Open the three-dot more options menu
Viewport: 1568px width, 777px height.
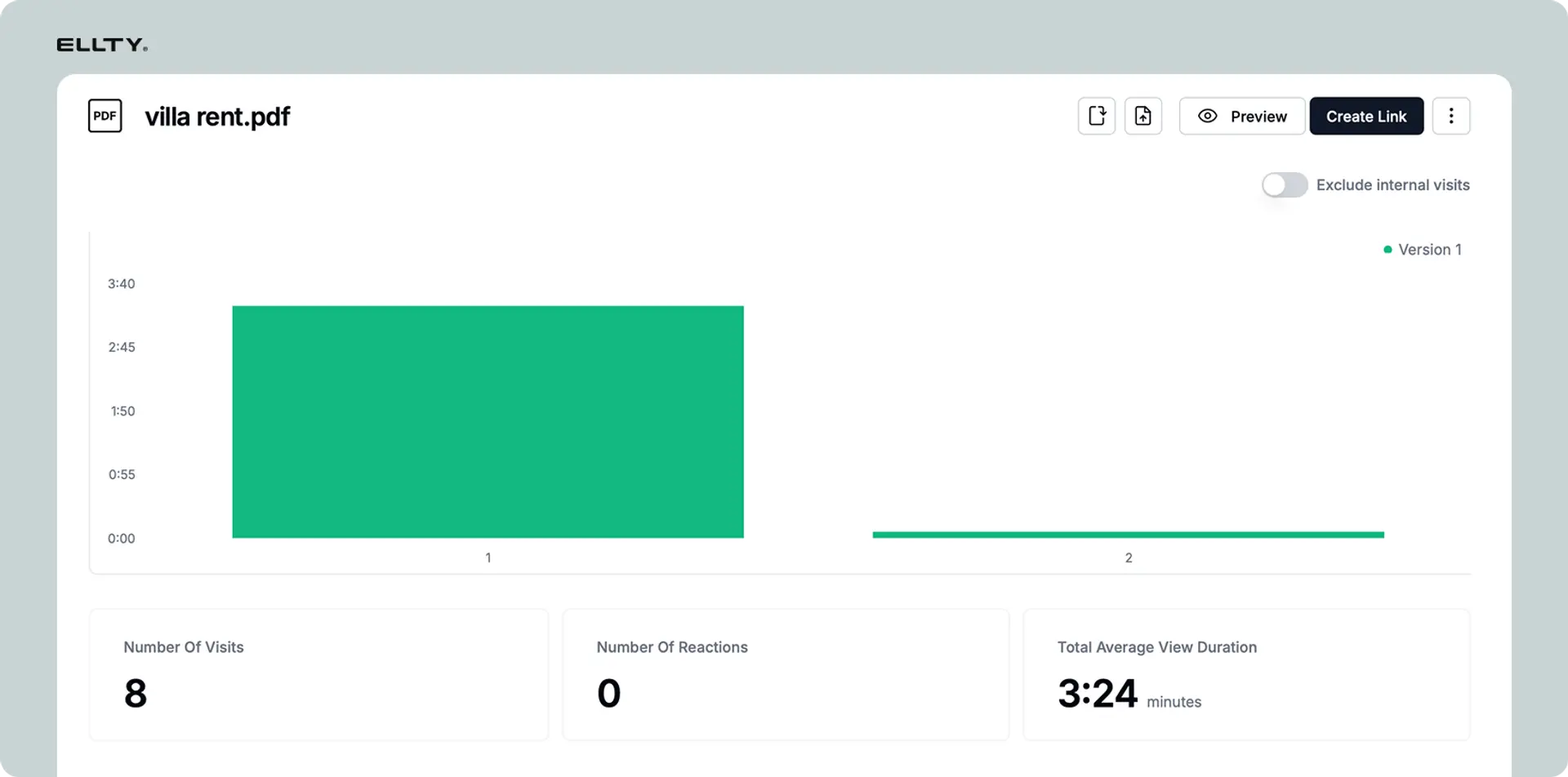pos(1451,116)
